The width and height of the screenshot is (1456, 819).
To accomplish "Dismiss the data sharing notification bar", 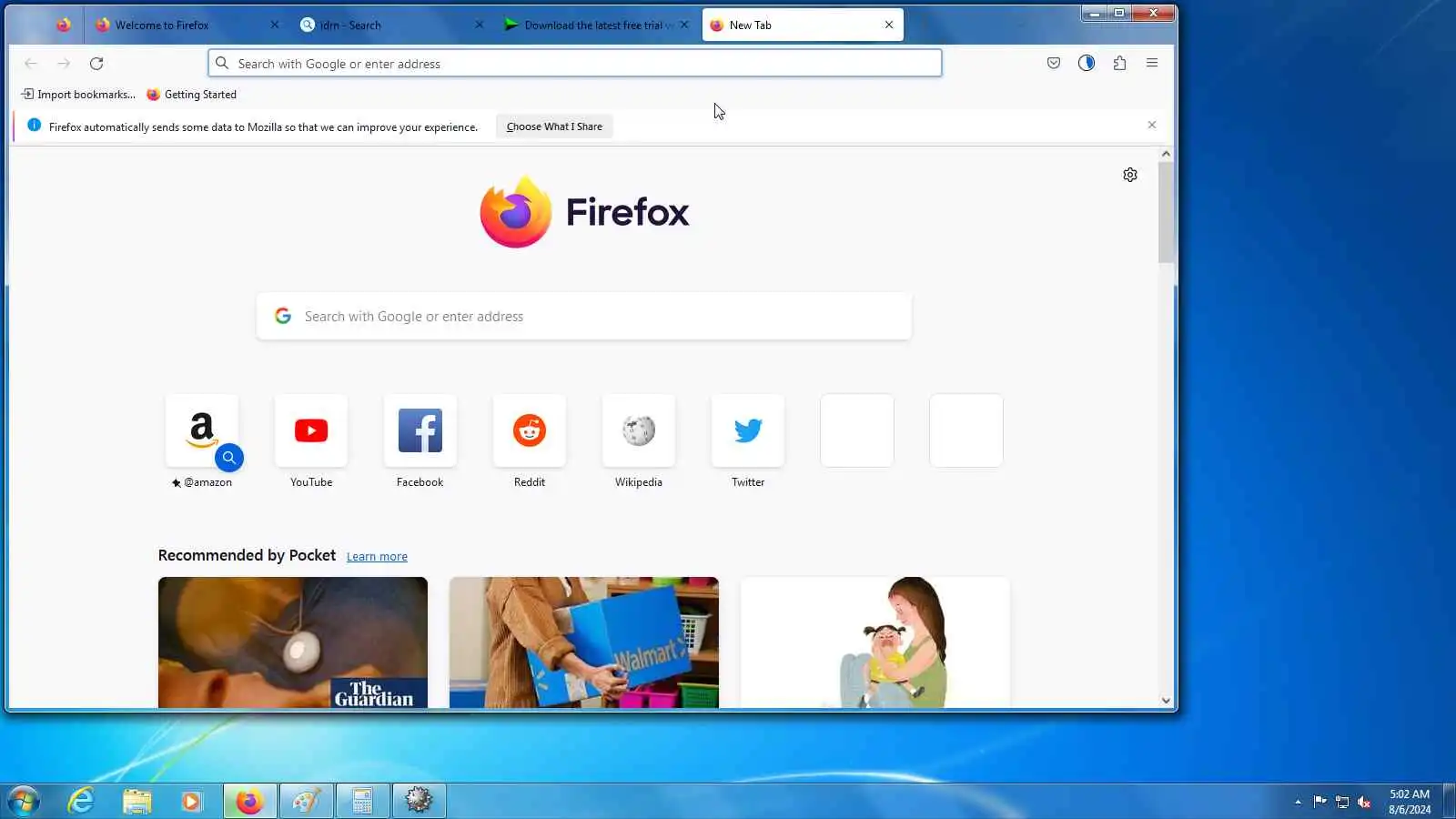I will (x=1152, y=126).
